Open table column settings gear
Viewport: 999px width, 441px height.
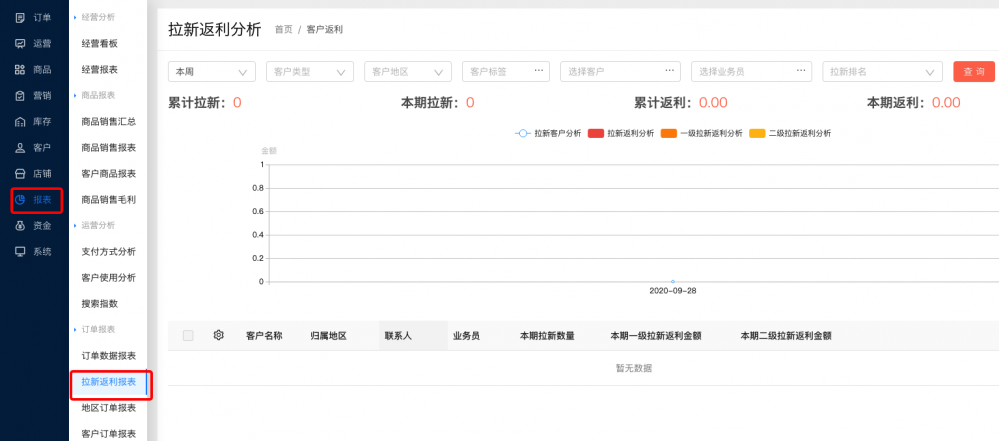click(219, 335)
